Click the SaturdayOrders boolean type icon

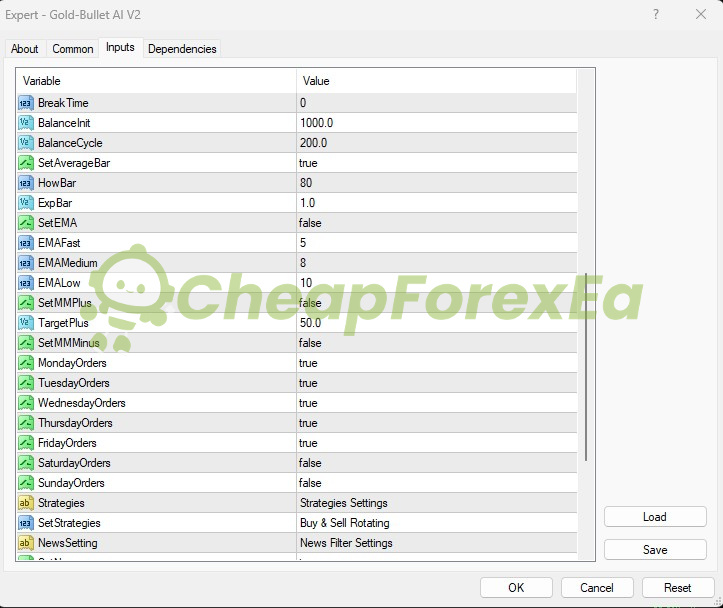[26, 463]
